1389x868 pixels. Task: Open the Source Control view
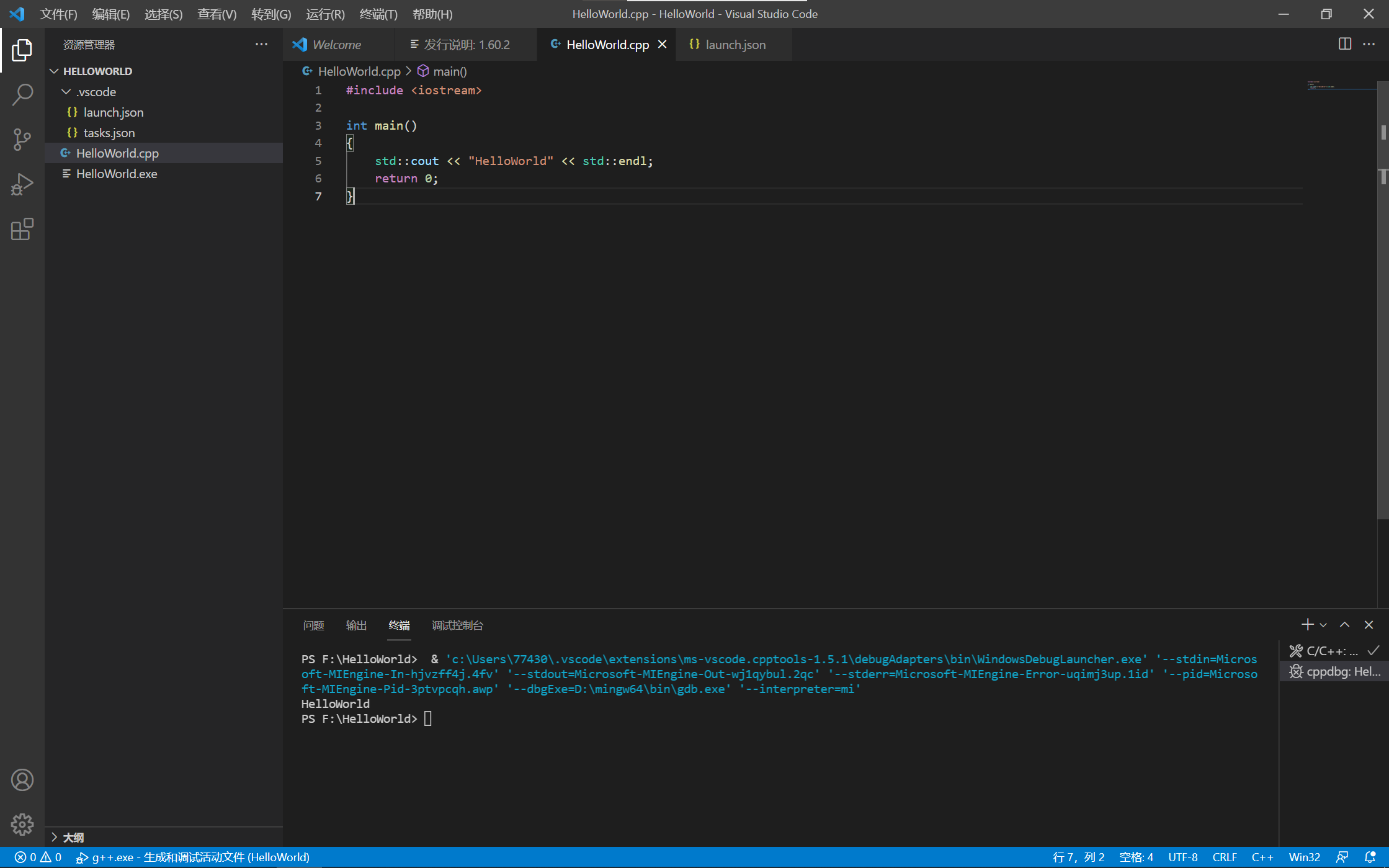(22, 140)
